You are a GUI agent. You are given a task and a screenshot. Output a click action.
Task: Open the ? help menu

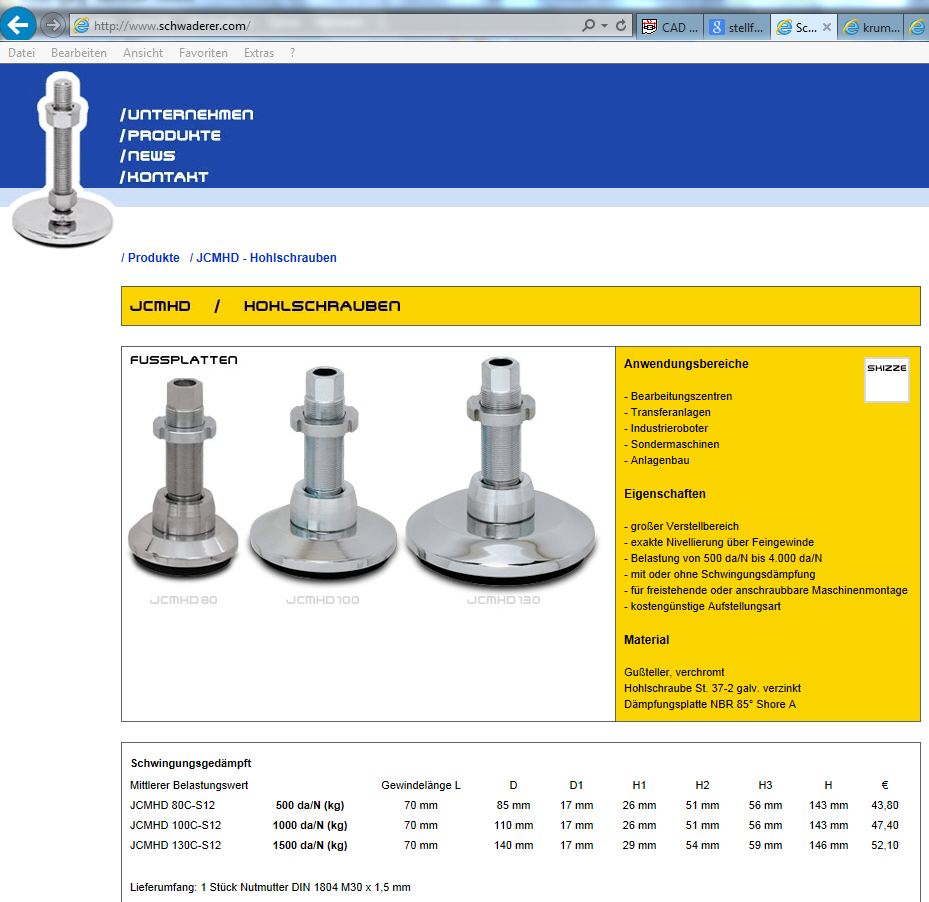point(293,53)
